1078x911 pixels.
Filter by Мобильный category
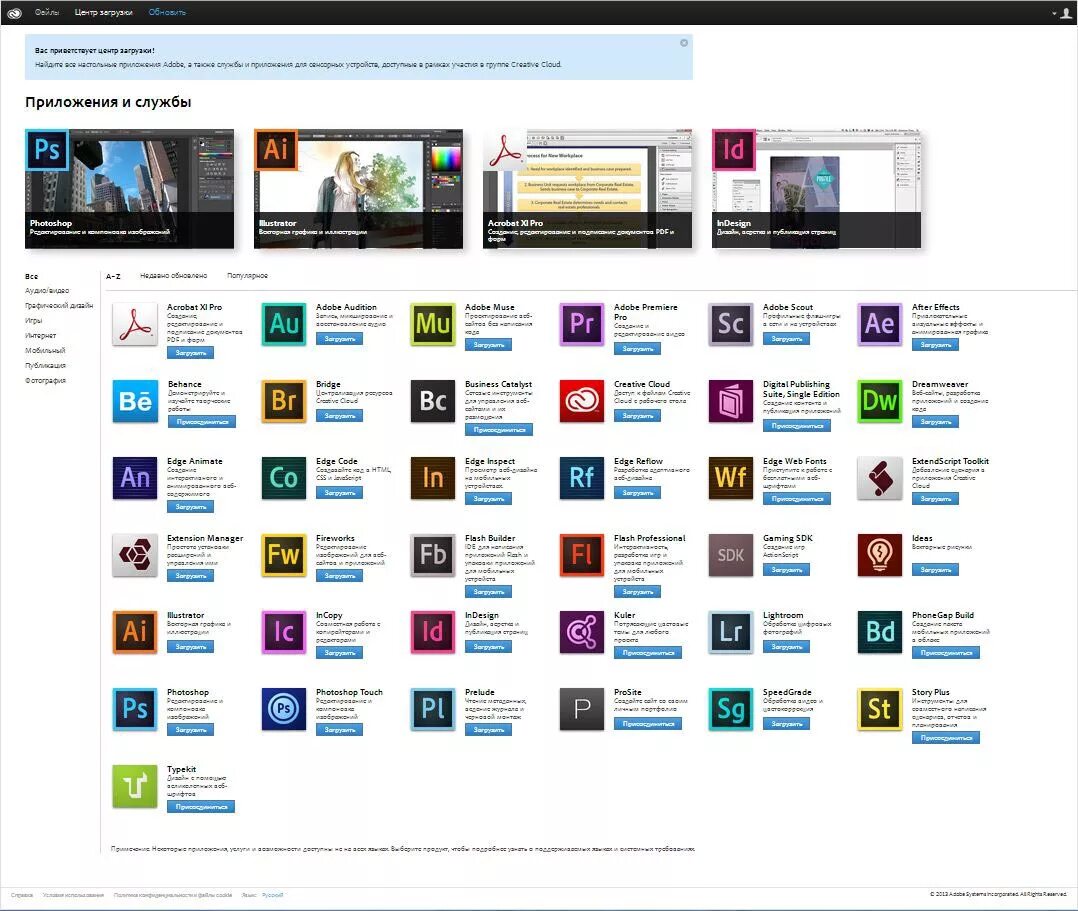click(45, 351)
